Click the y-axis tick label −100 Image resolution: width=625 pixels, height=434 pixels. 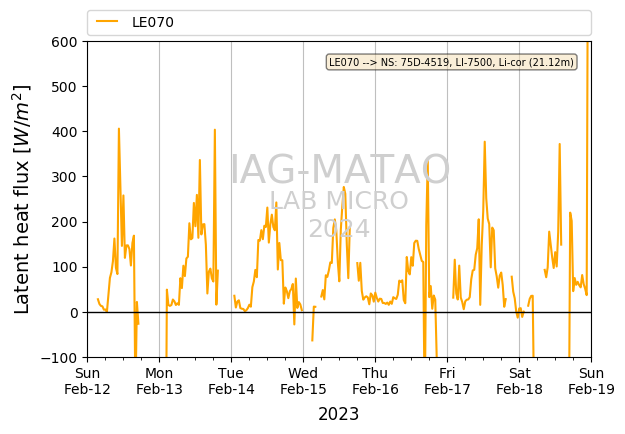coord(59,358)
